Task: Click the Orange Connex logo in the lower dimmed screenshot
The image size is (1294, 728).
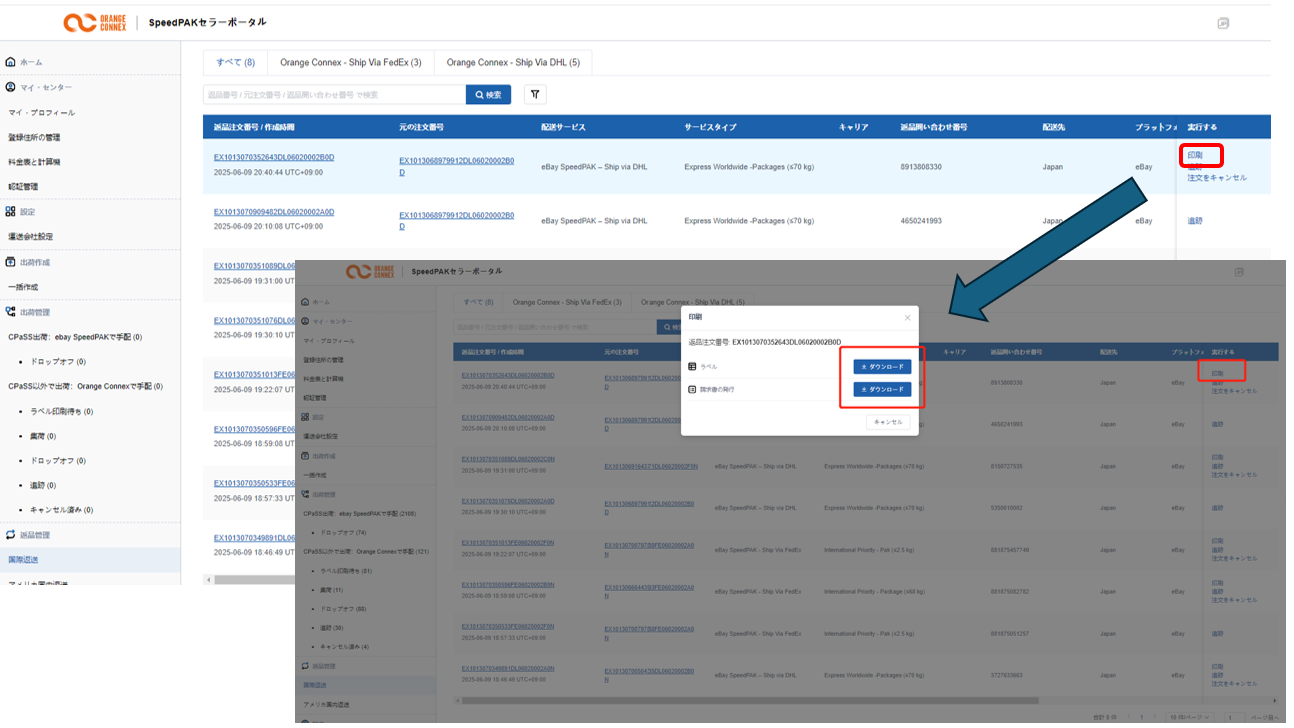Action: pos(371,272)
